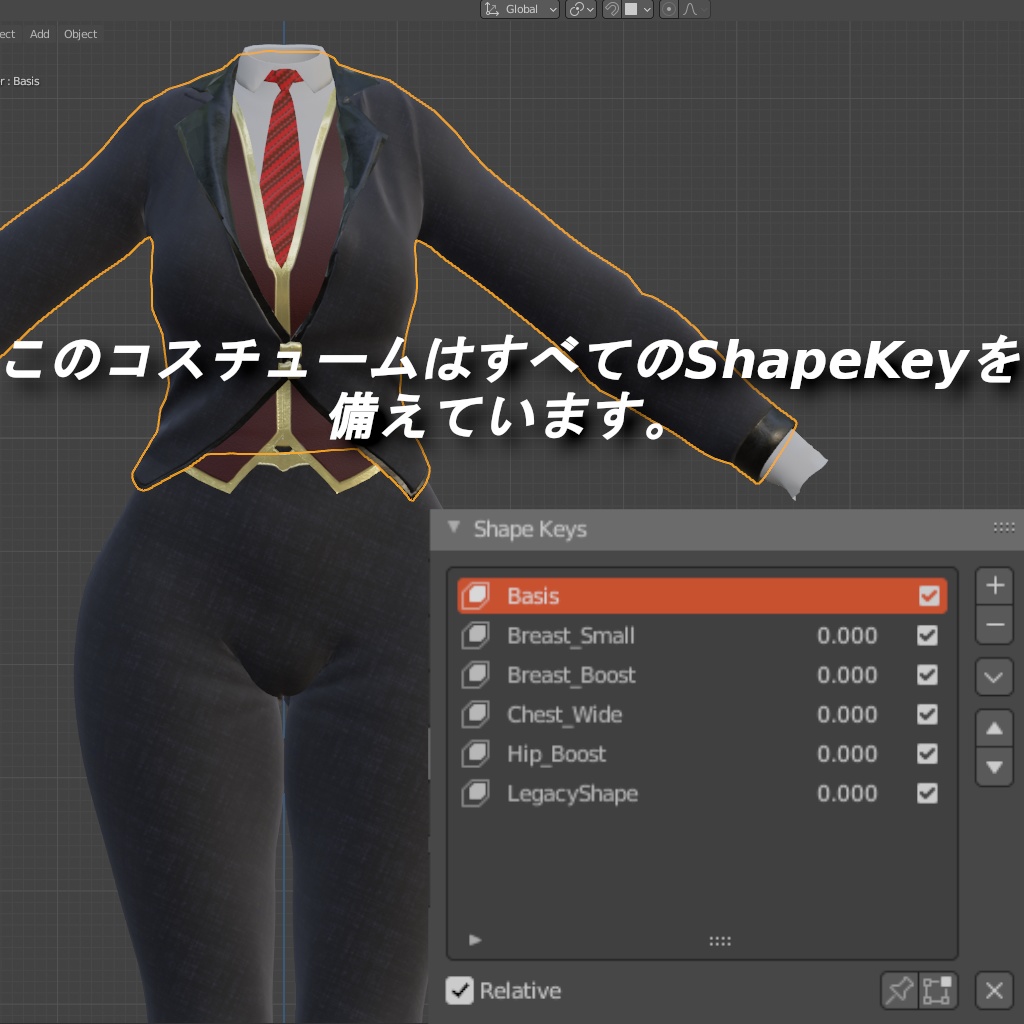Toggle the Relative checkbox

click(459, 990)
